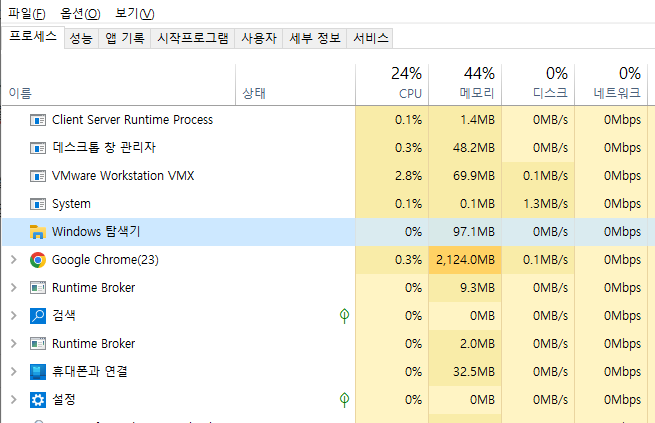Click the 휴대폰과 연결 app icon

pos(38,372)
